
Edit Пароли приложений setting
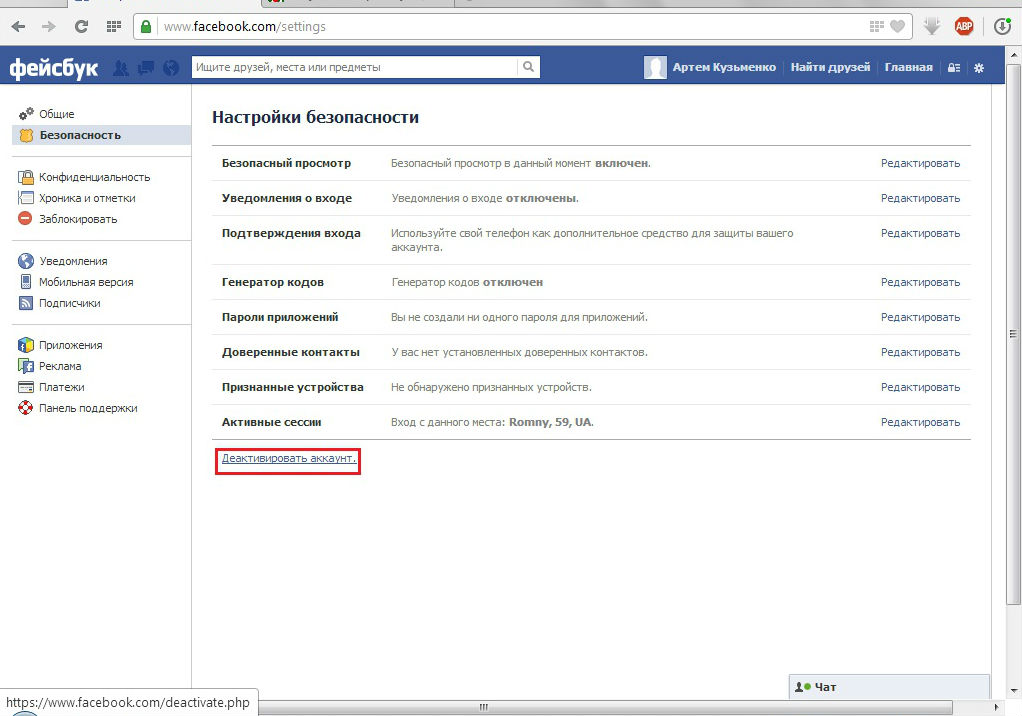pyautogui.click(x=920, y=317)
